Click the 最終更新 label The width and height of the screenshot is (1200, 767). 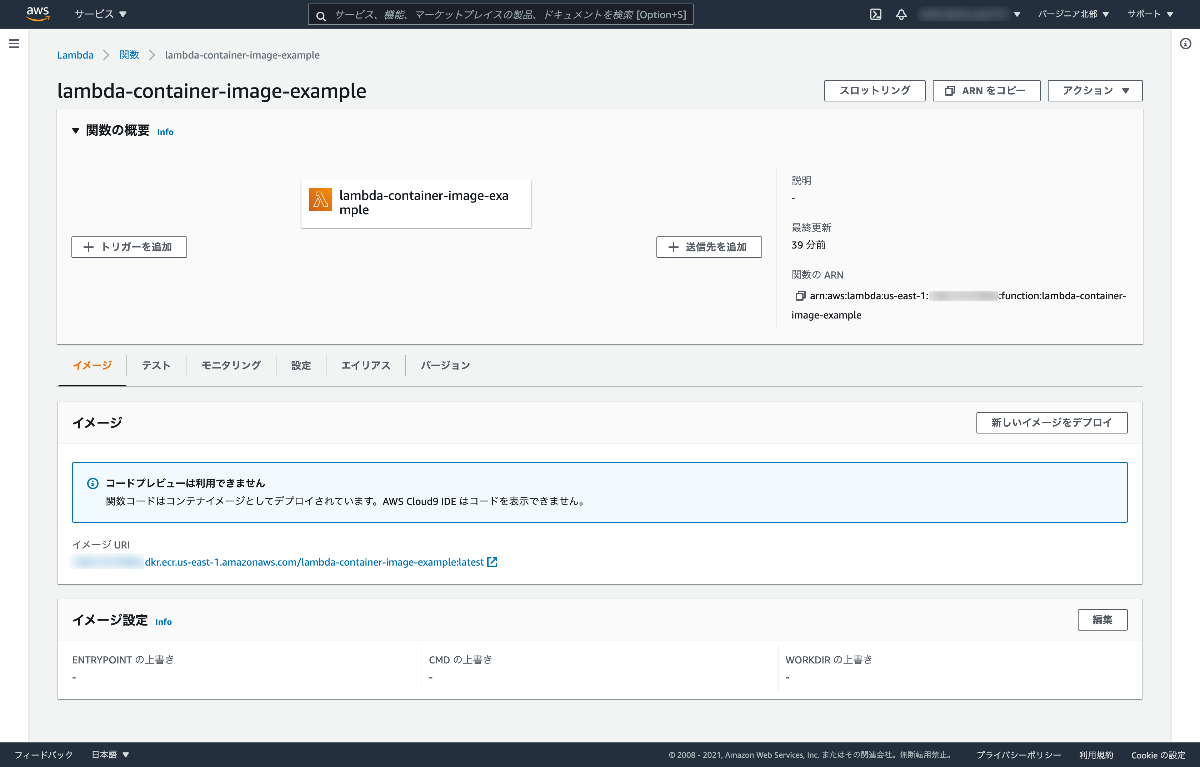click(x=811, y=228)
